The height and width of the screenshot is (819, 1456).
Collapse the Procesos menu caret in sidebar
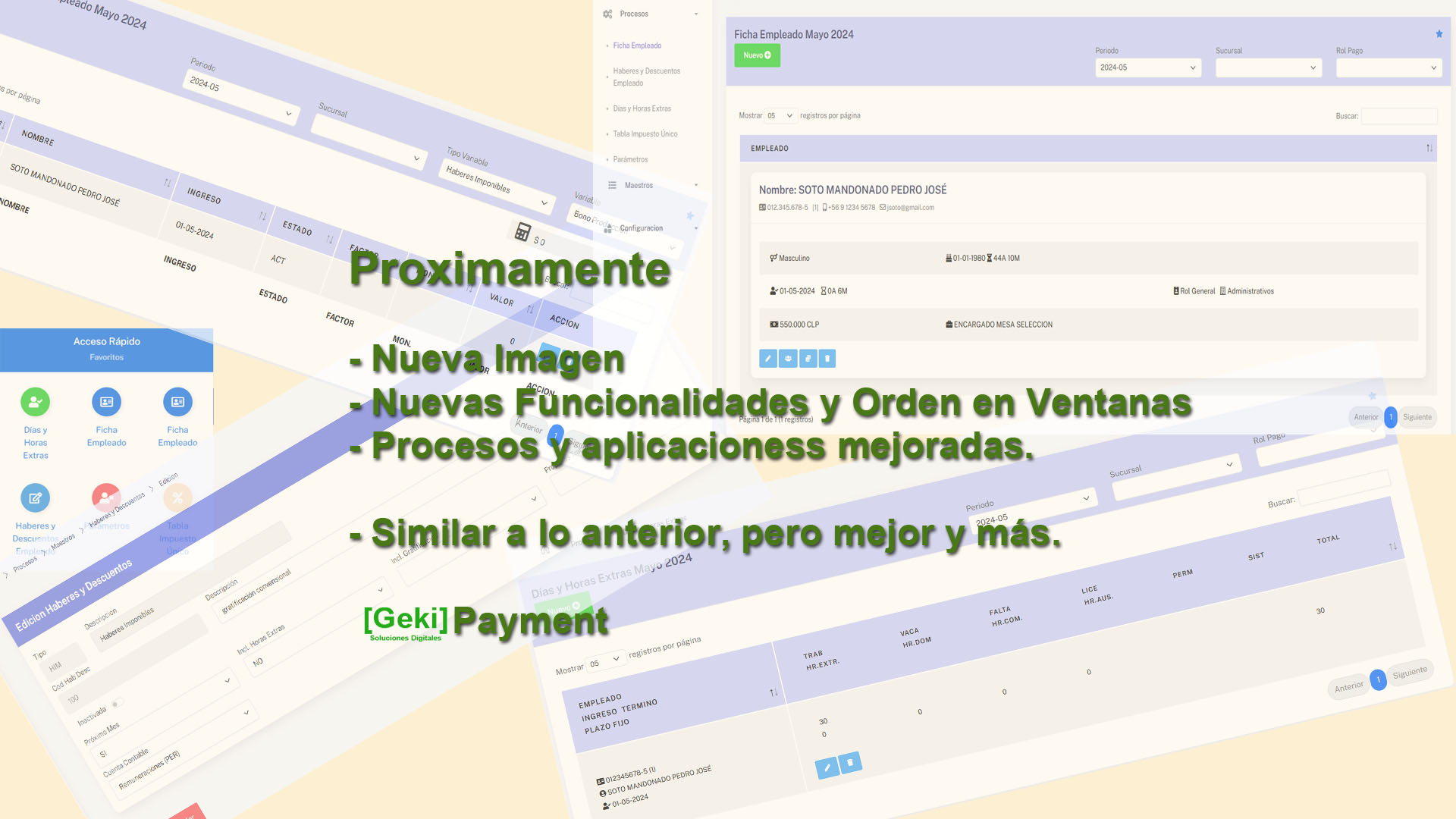(x=695, y=14)
